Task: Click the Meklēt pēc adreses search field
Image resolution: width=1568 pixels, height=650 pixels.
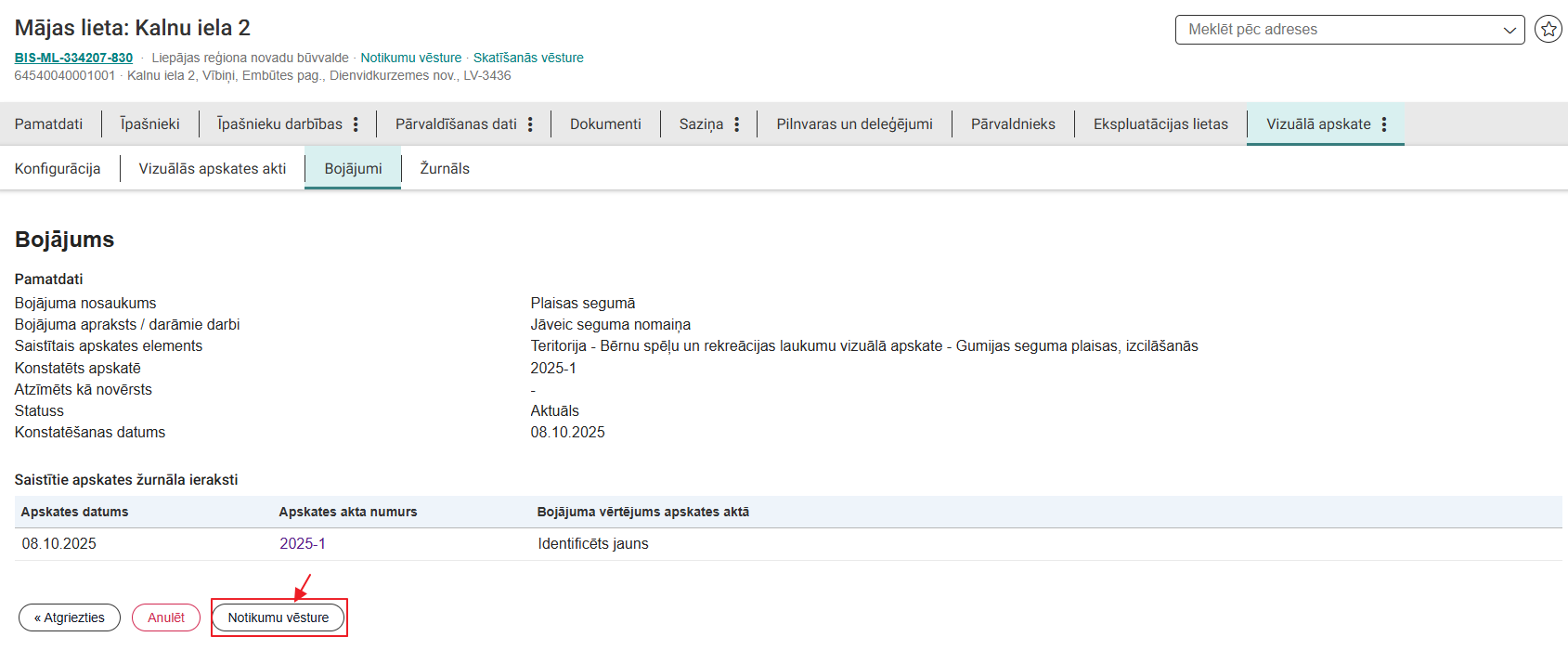Action: tap(1337, 30)
